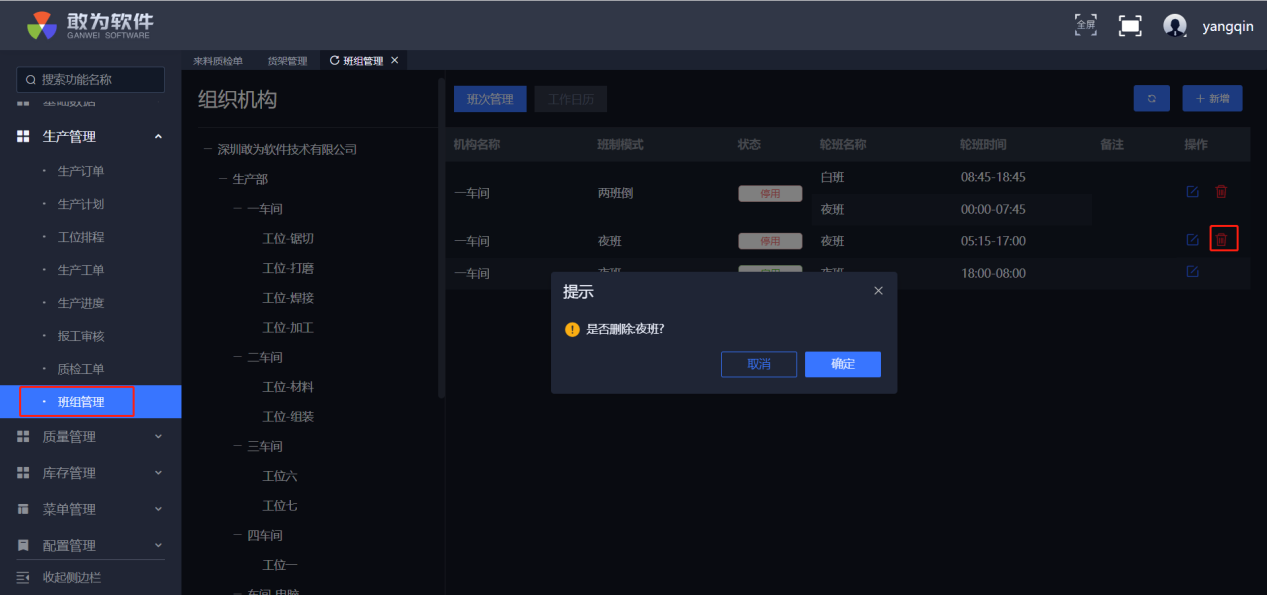This screenshot has height=595, width=1267.
Task: Click trash icon for 两班倒 row
Action: (x=1221, y=192)
